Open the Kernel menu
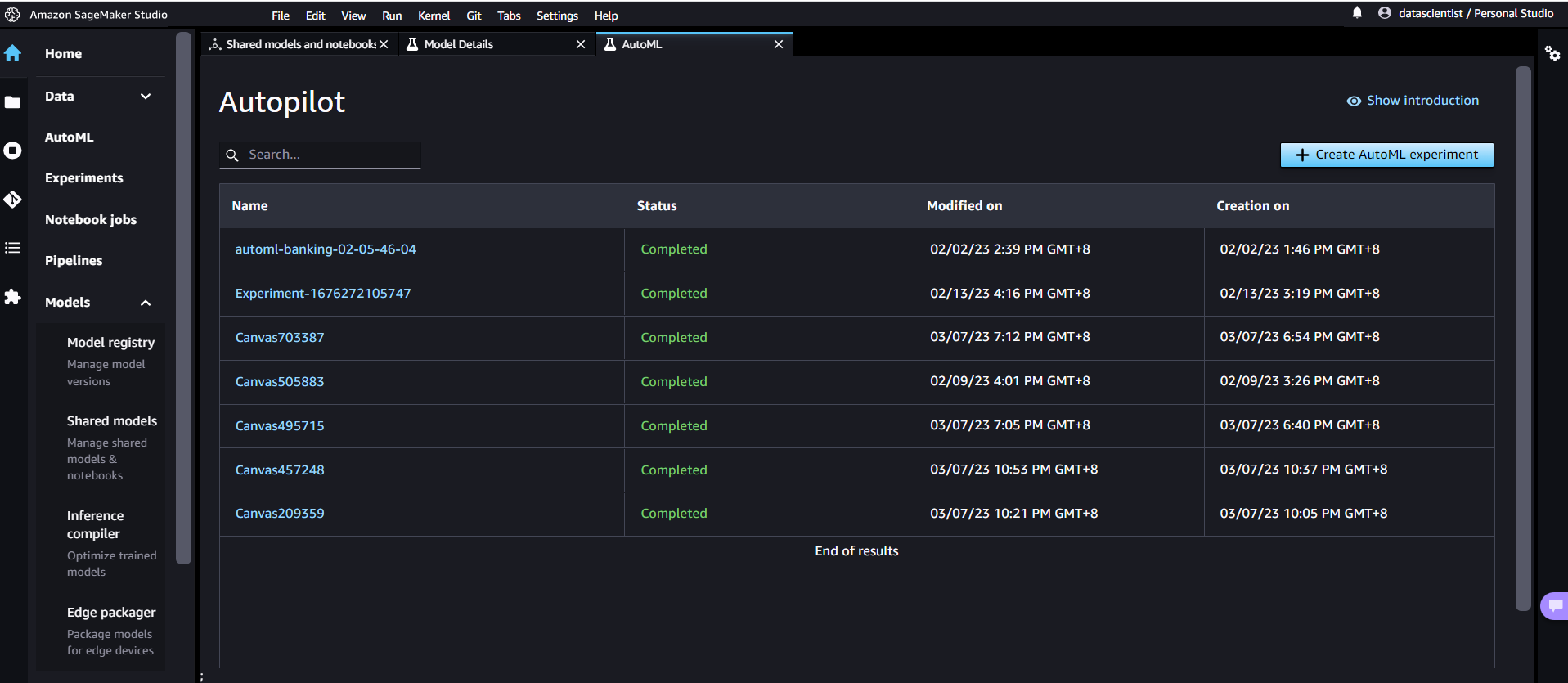 434,16
